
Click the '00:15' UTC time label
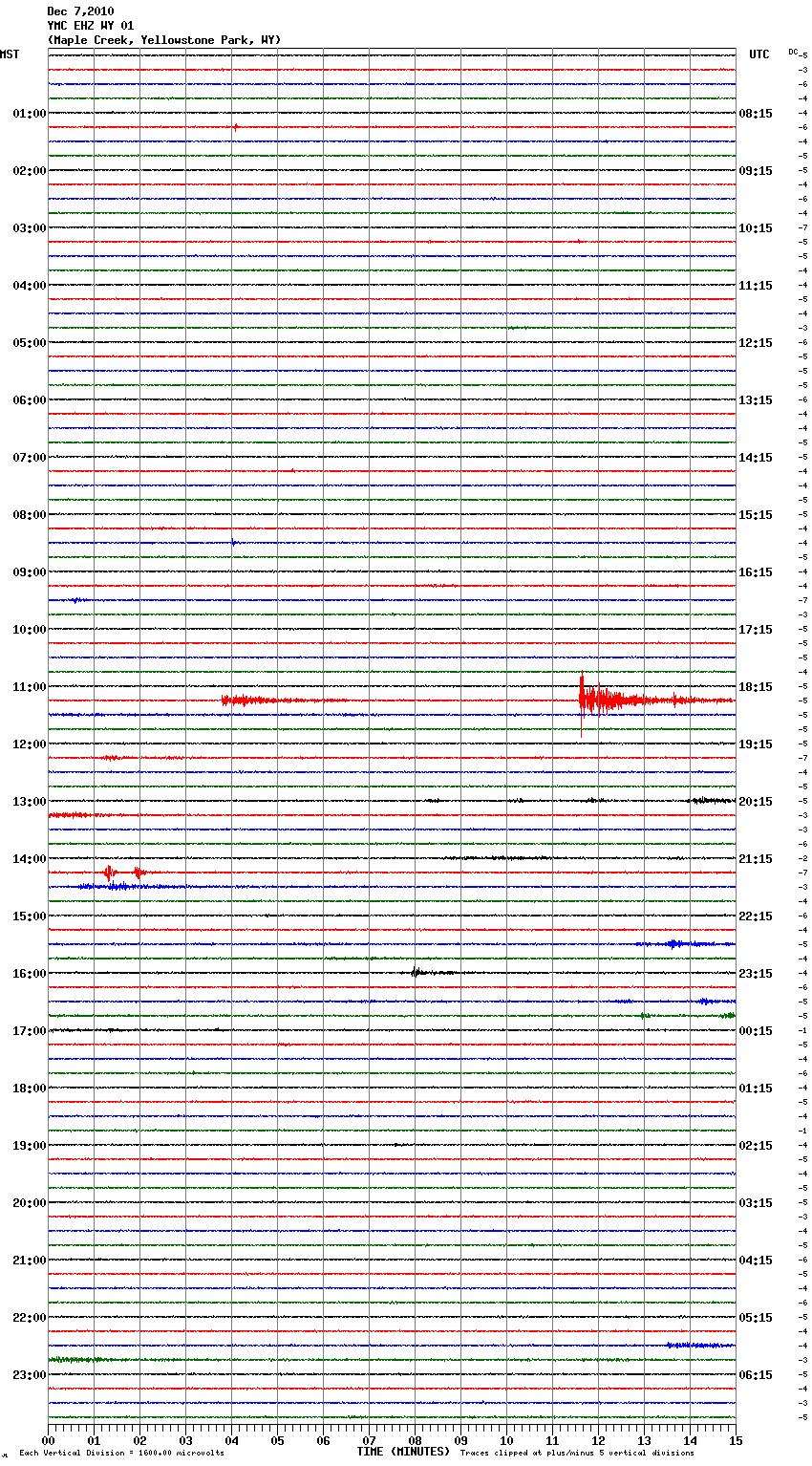coord(756,1031)
